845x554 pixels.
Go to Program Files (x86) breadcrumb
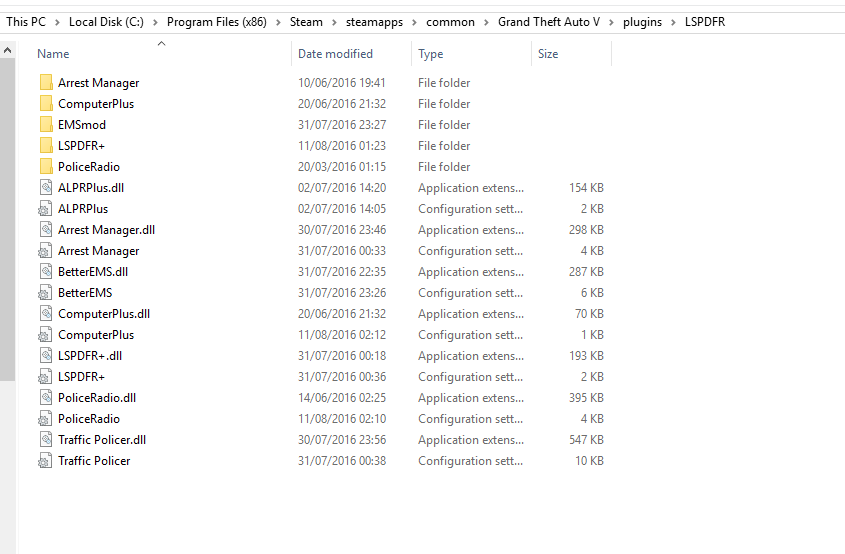217,22
